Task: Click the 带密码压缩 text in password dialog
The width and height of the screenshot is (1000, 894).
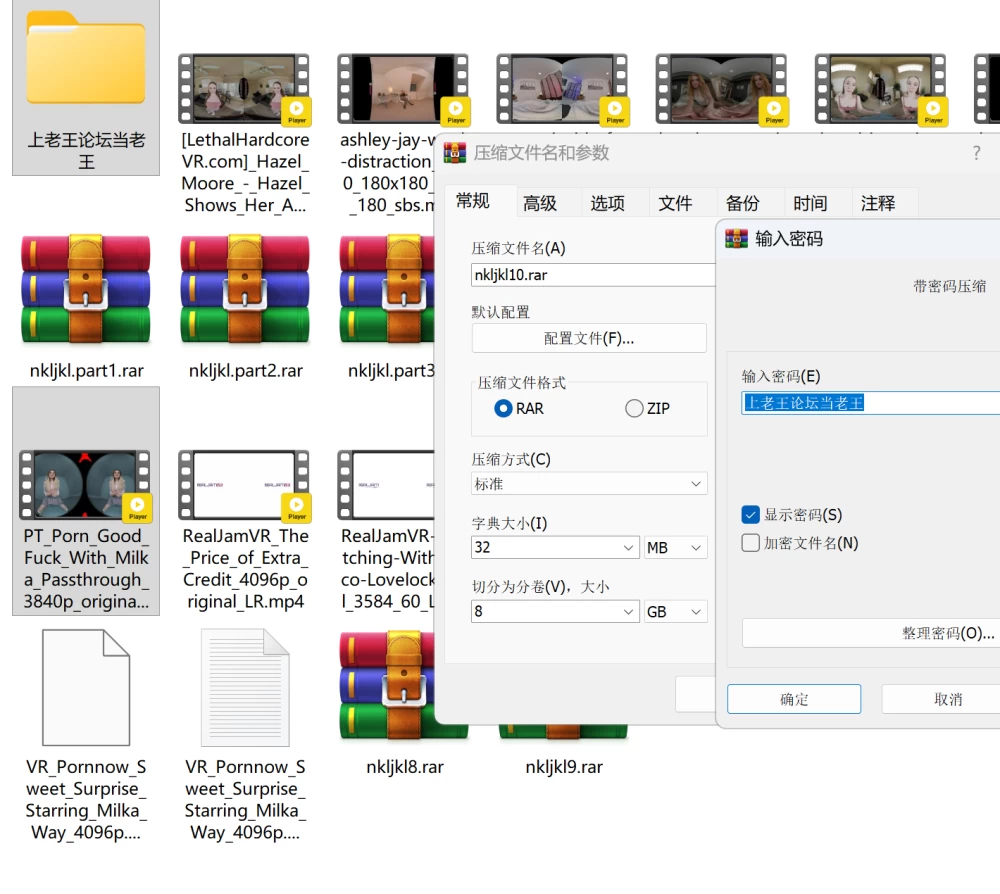Action: (950, 286)
